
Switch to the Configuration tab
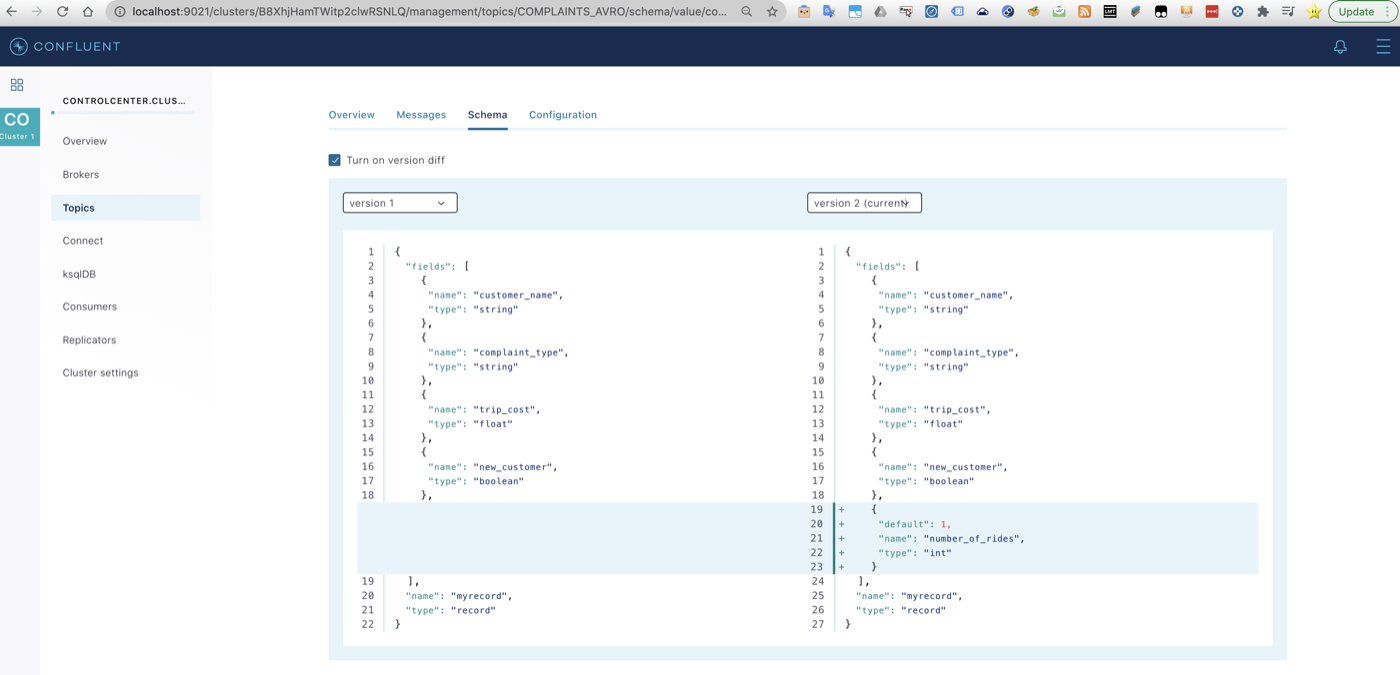563,115
